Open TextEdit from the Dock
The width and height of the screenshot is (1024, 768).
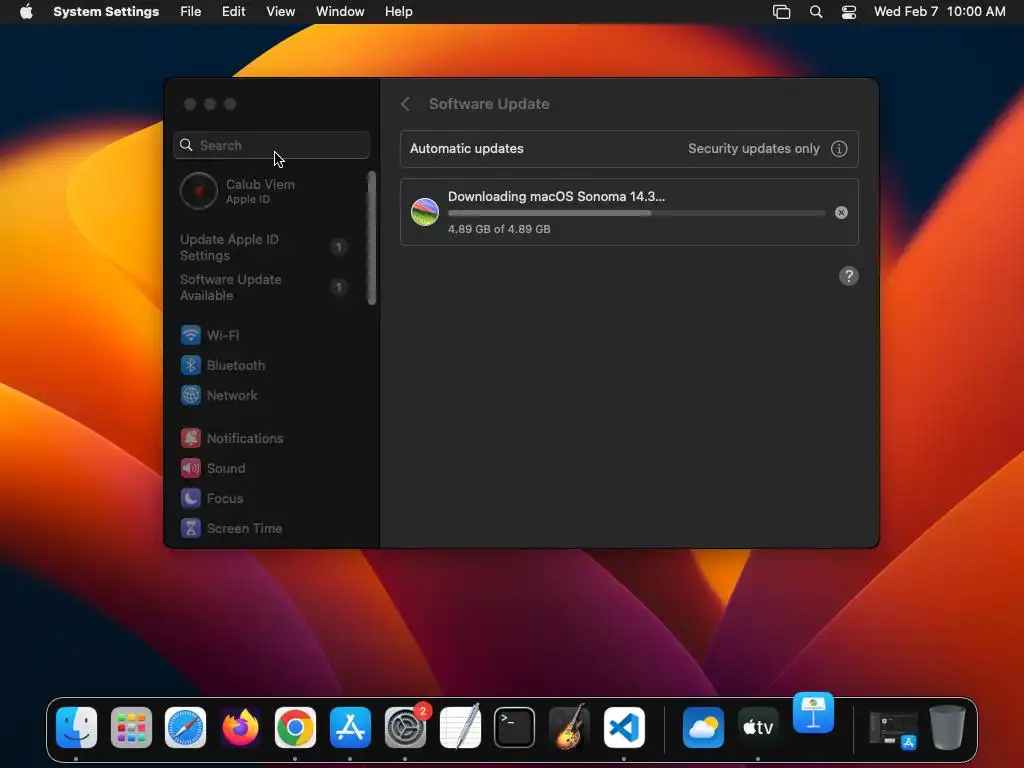tap(460, 727)
